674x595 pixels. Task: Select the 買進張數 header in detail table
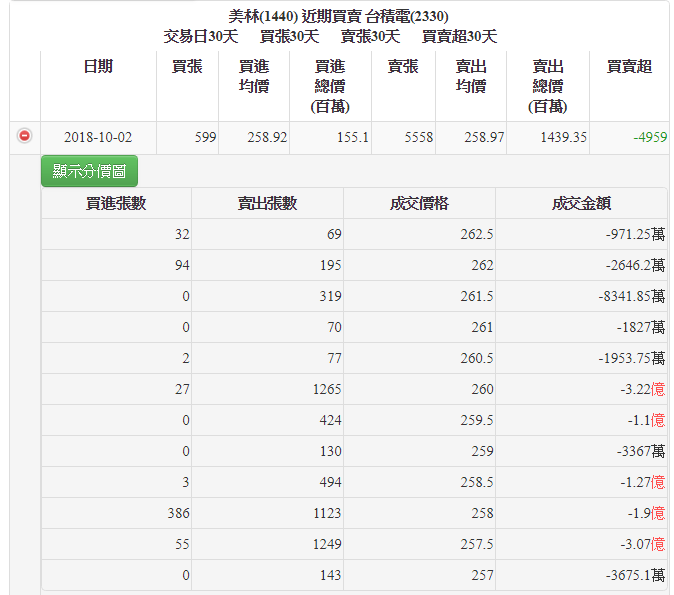coord(116,204)
